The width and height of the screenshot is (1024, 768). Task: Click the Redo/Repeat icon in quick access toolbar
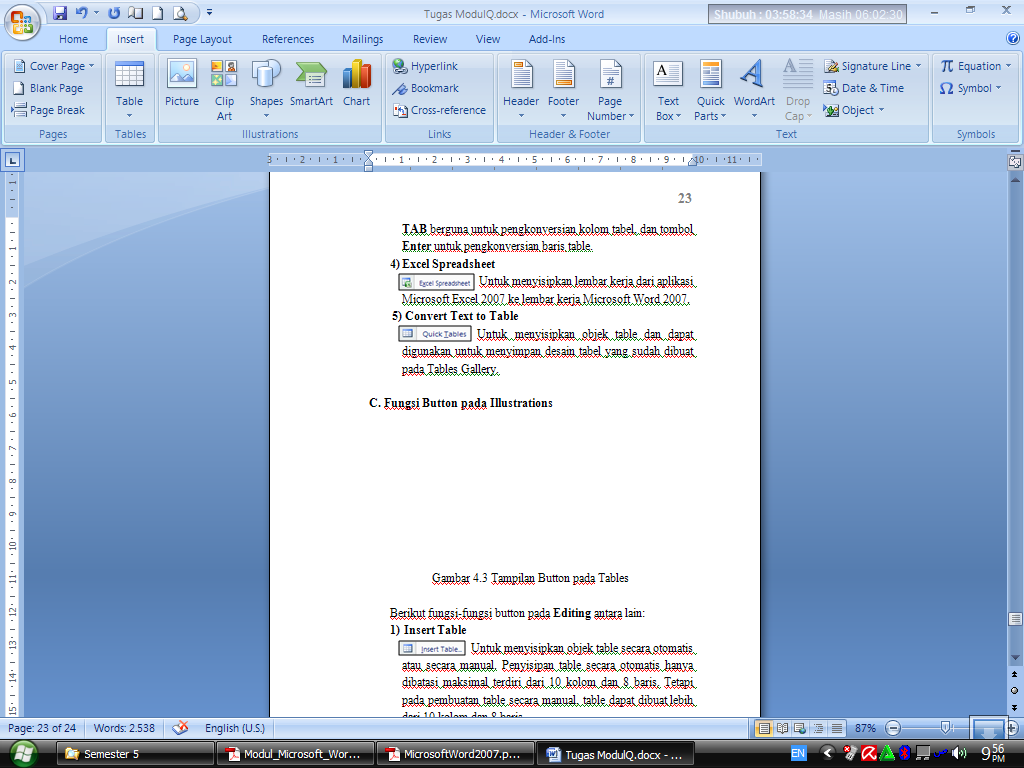[114, 12]
